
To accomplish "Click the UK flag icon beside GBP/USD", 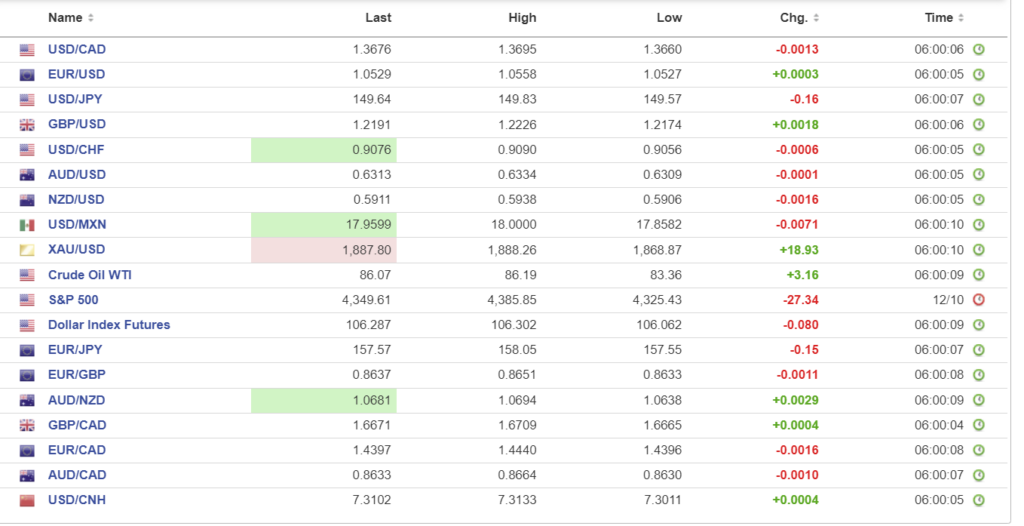I will point(27,125).
